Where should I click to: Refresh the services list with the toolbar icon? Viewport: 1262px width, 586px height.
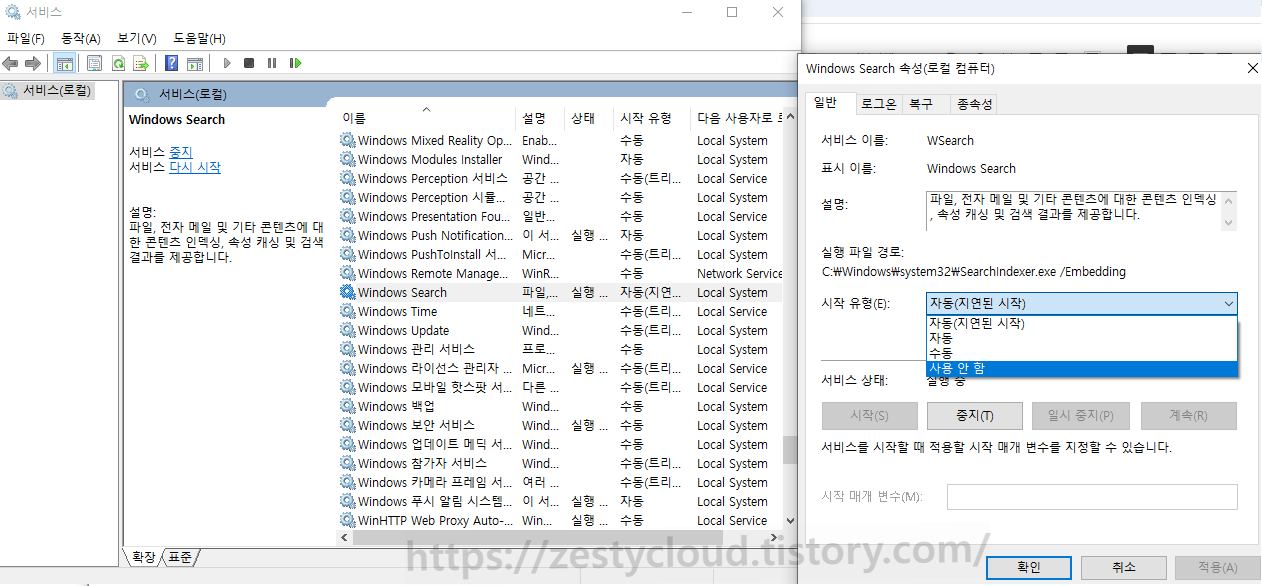pos(118,63)
